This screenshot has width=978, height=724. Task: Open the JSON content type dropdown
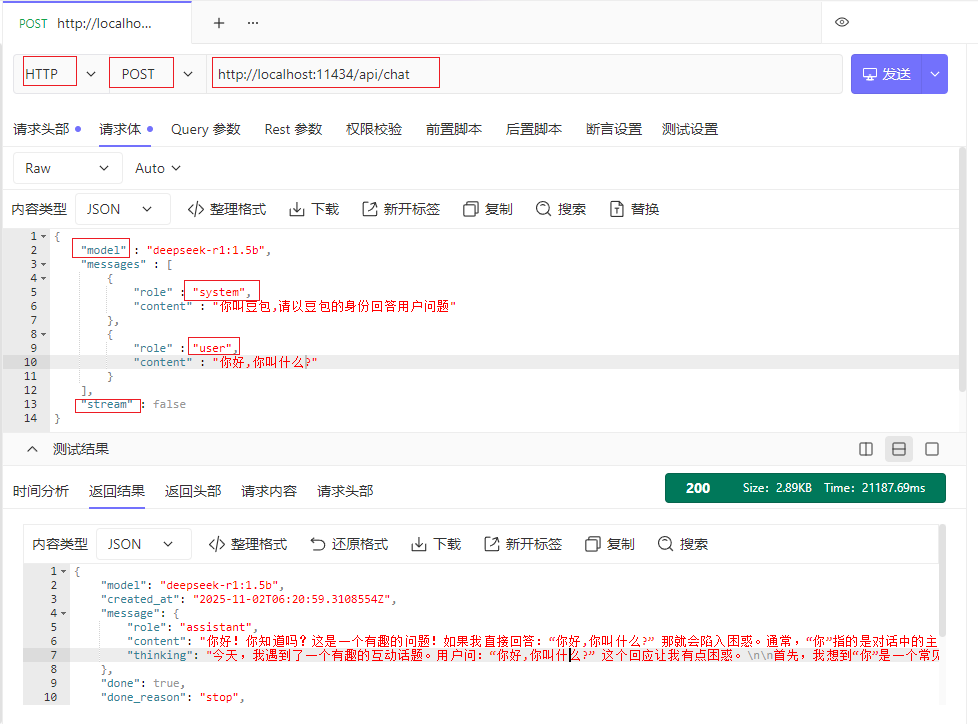[x=121, y=208]
